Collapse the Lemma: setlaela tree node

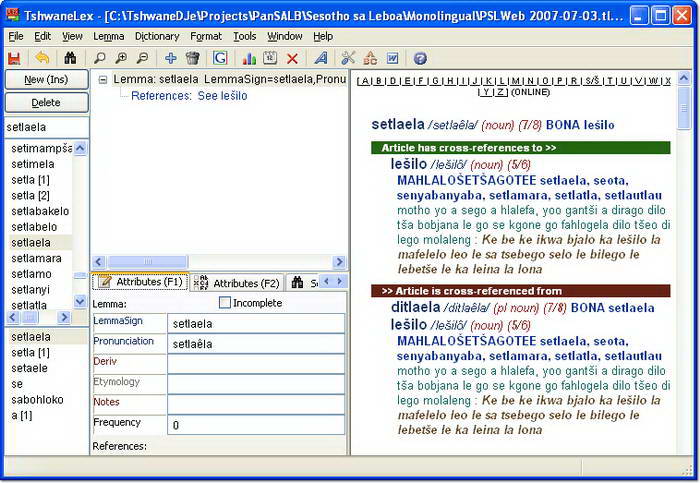point(103,80)
